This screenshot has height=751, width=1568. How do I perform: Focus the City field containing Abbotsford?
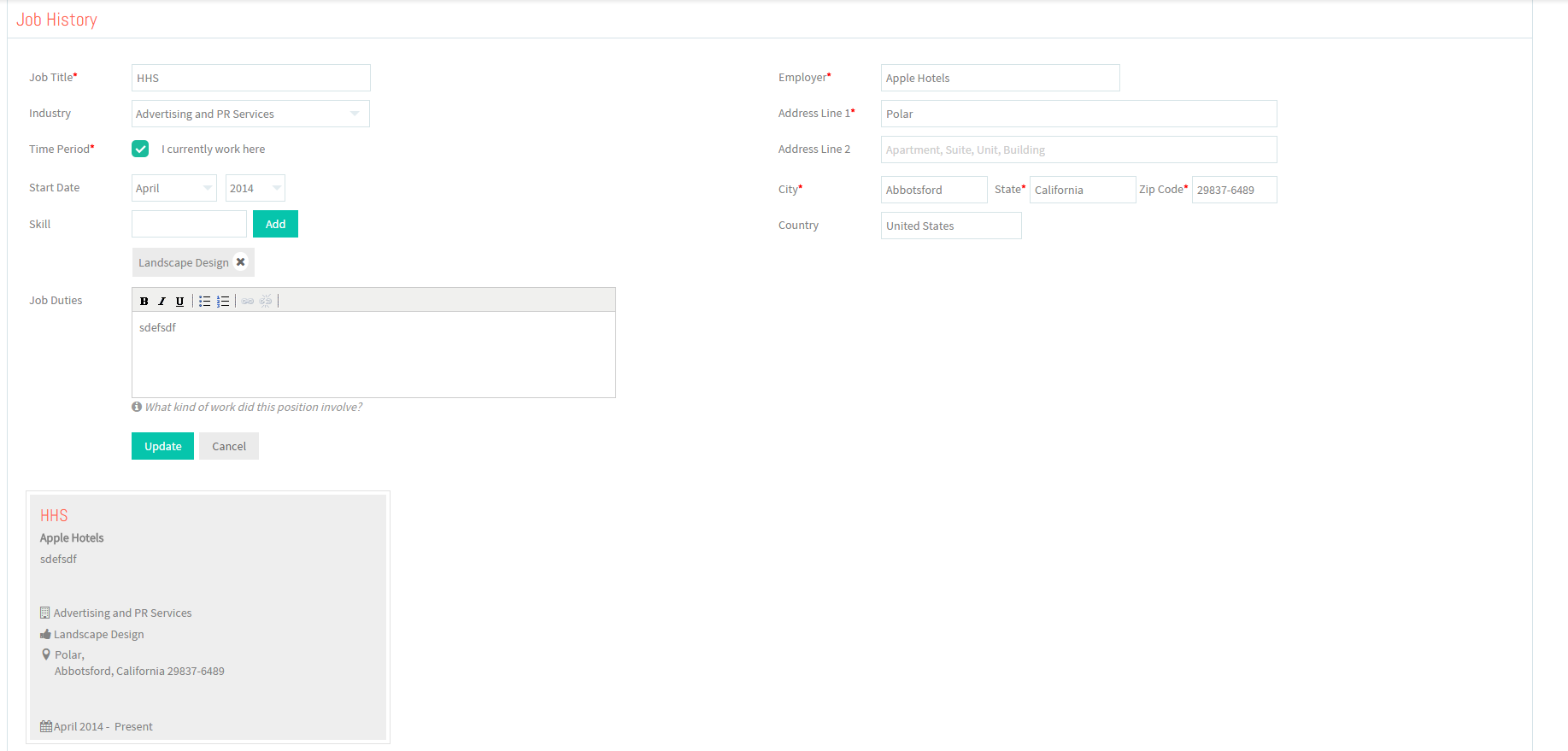pos(934,190)
